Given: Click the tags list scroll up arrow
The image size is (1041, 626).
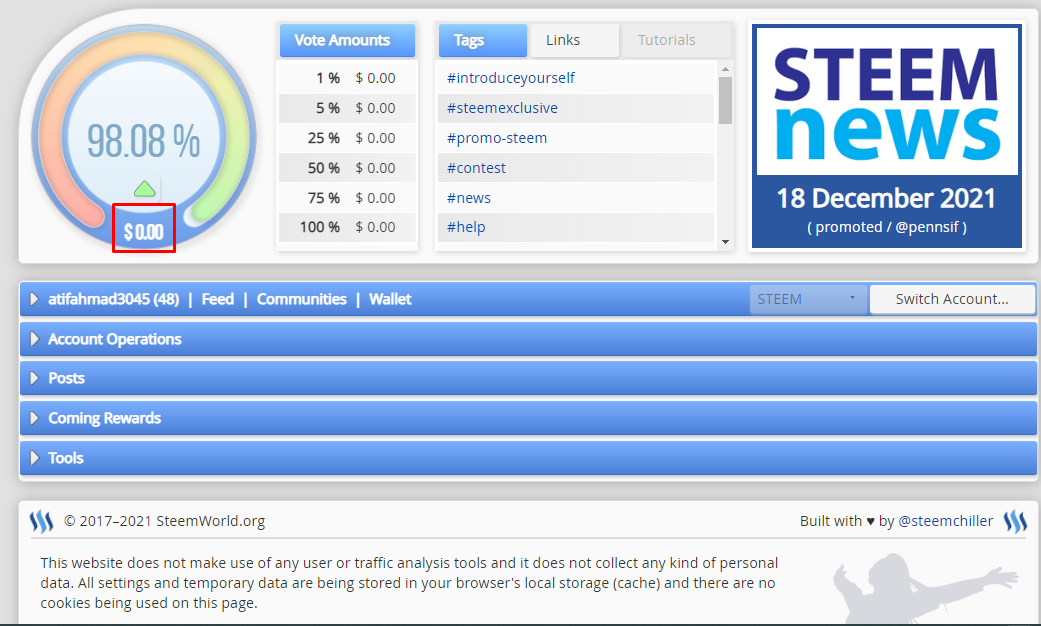Looking at the screenshot, I should [725, 69].
